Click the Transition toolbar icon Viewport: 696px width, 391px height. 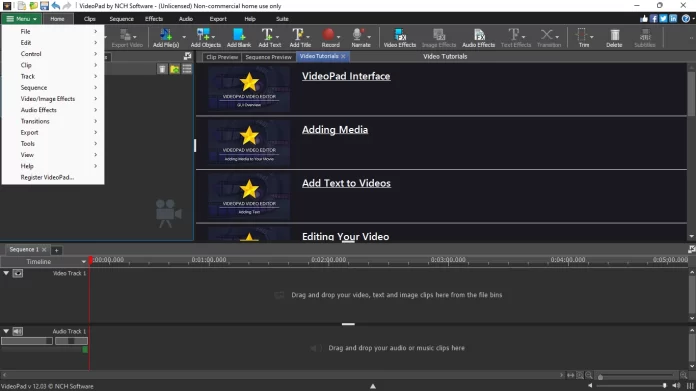click(x=549, y=38)
